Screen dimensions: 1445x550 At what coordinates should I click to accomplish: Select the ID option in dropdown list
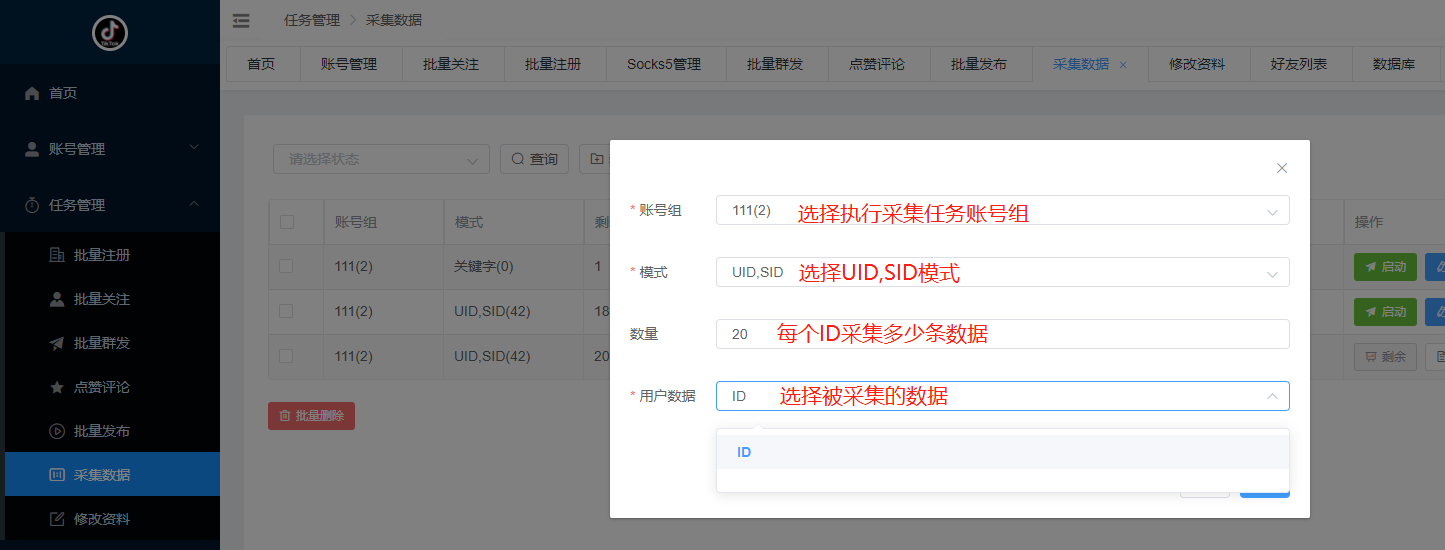[744, 452]
